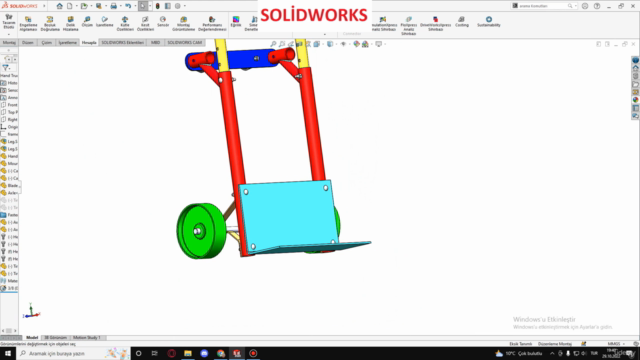Open the 3B Görünüm bottom tab
Viewport: 640px width, 360px height.
point(55,338)
